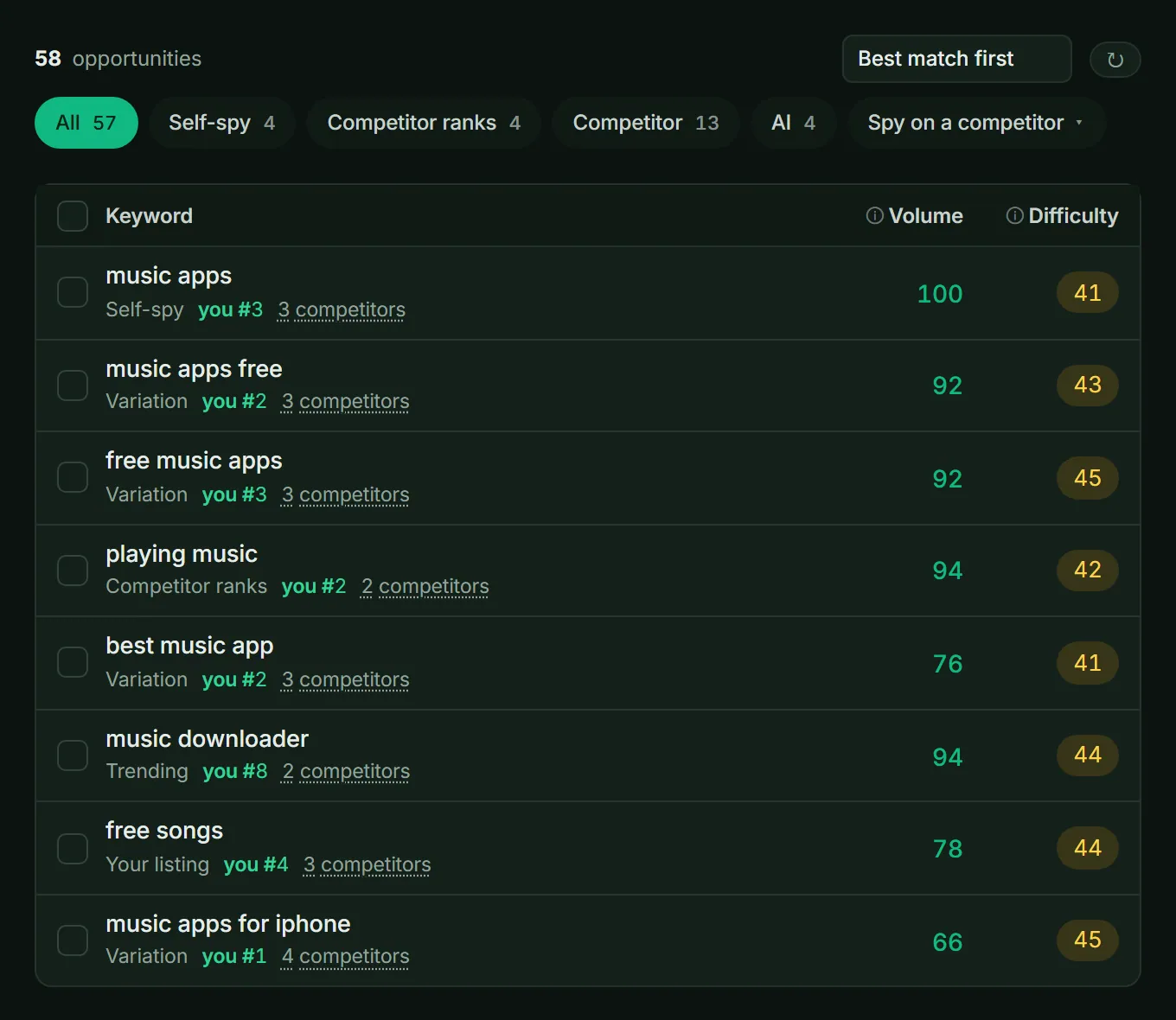This screenshot has height=1020, width=1176.
Task: Tick the playing music checkbox
Action: point(73,571)
